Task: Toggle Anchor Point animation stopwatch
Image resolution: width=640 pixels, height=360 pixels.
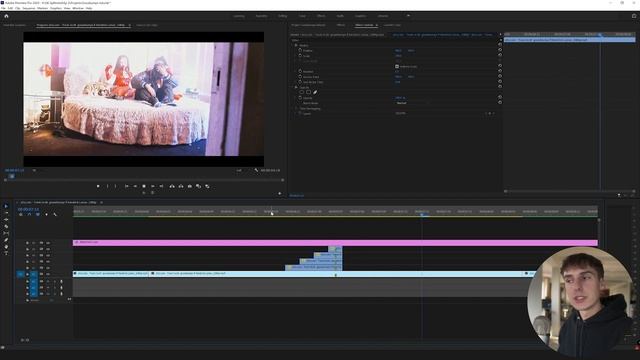Action: click(x=300, y=77)
